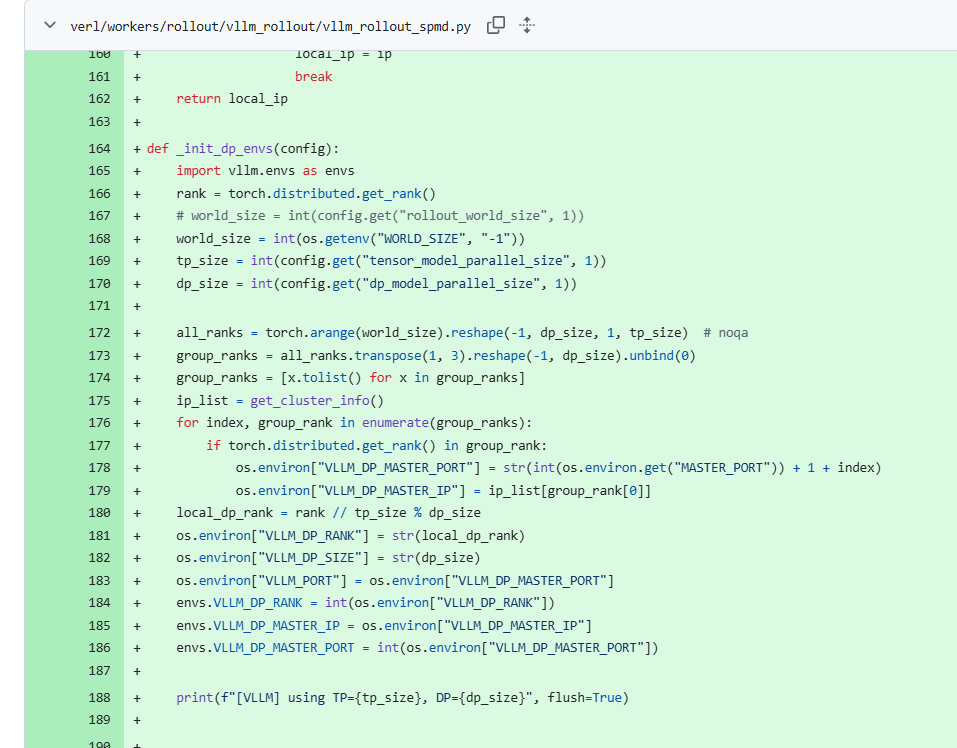
Task: Select line number 172
Action: pos(99,333)
